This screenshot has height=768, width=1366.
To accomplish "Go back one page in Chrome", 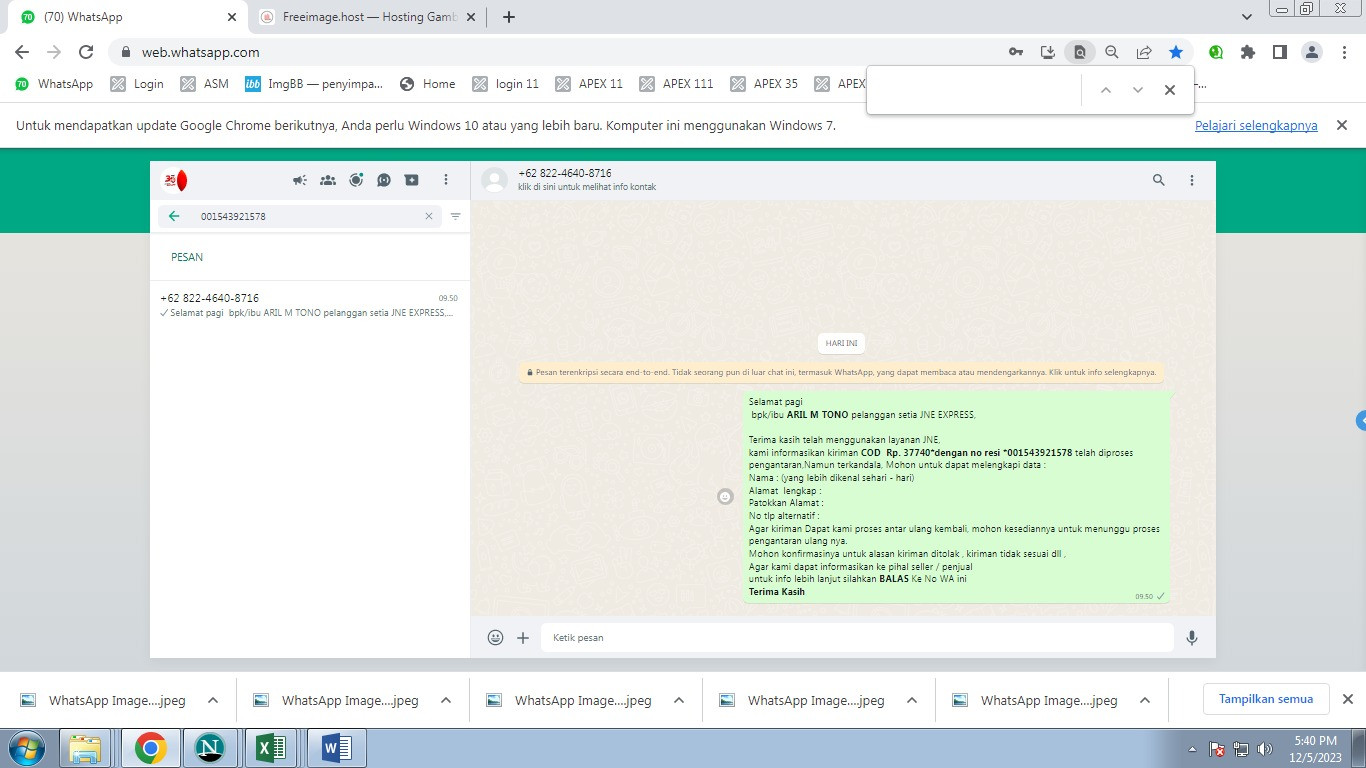I will 22,52.
